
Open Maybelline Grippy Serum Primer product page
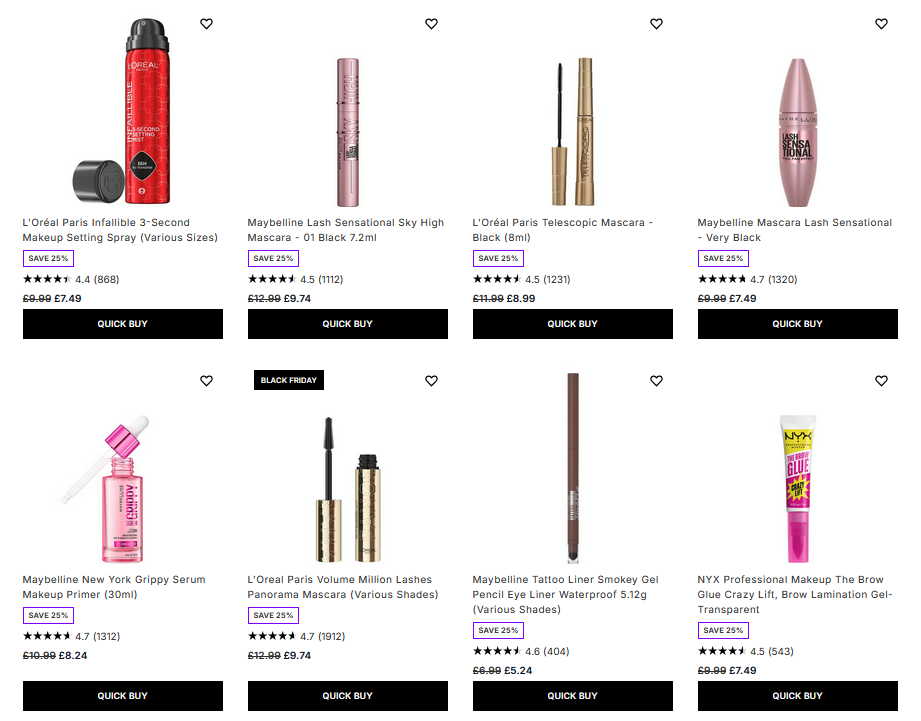[x=112, y=586]
